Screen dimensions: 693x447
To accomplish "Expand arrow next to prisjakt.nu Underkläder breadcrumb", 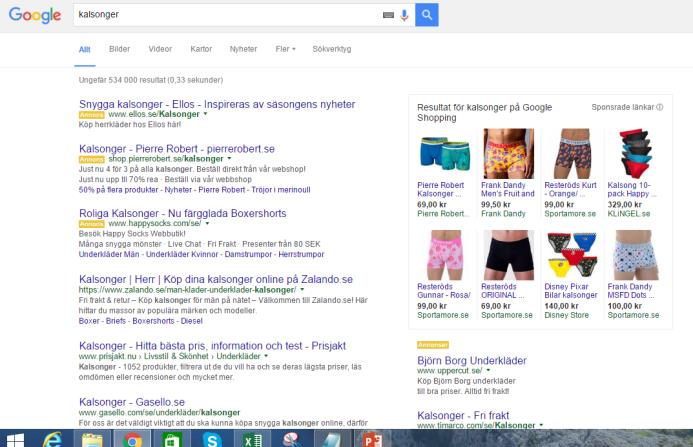I will (x=266, y=356).
